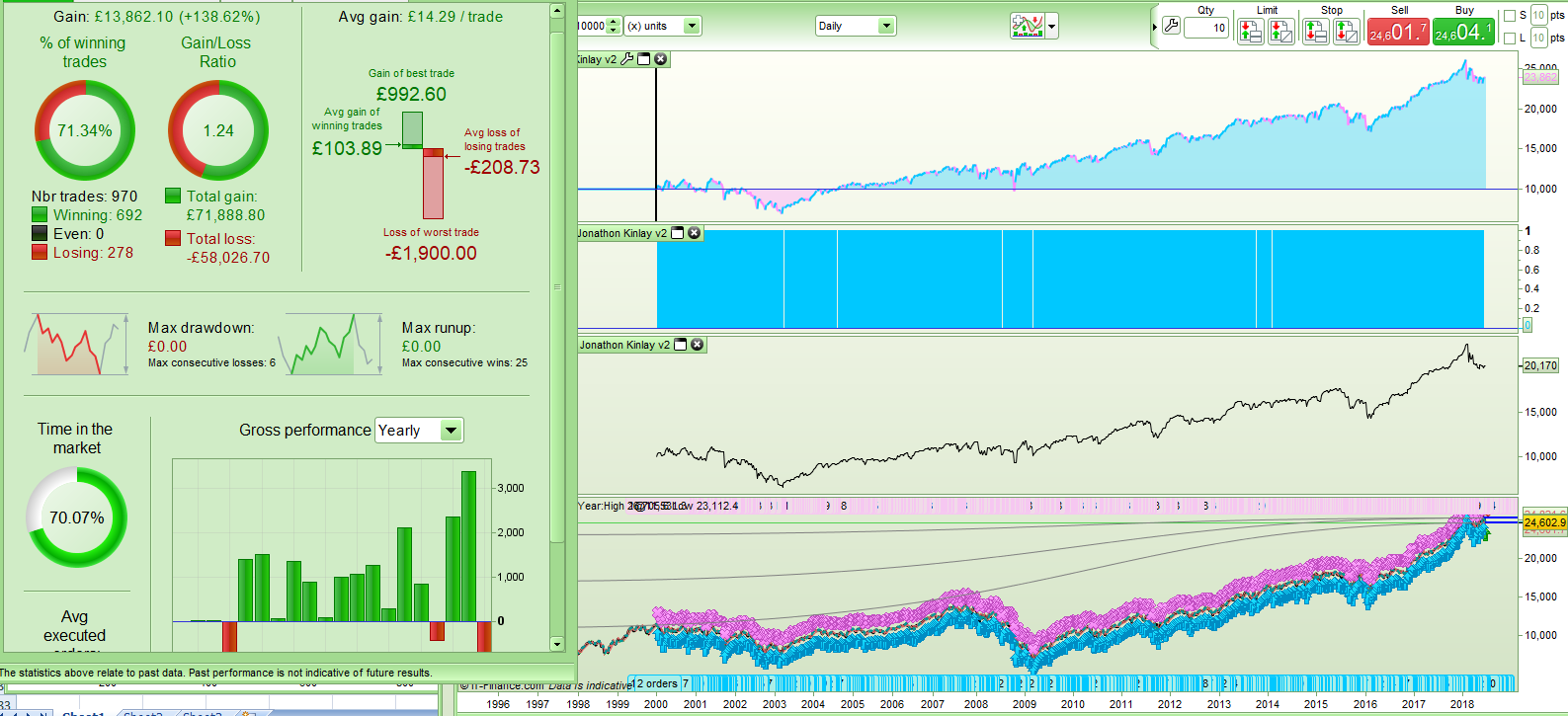Click the L points input field

pos(1538,39)
